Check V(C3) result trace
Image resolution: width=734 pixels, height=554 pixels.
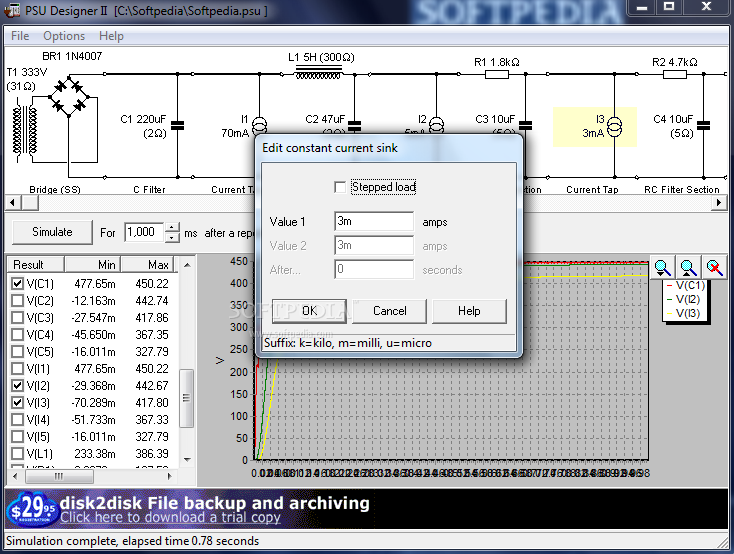tap(17, 318)
